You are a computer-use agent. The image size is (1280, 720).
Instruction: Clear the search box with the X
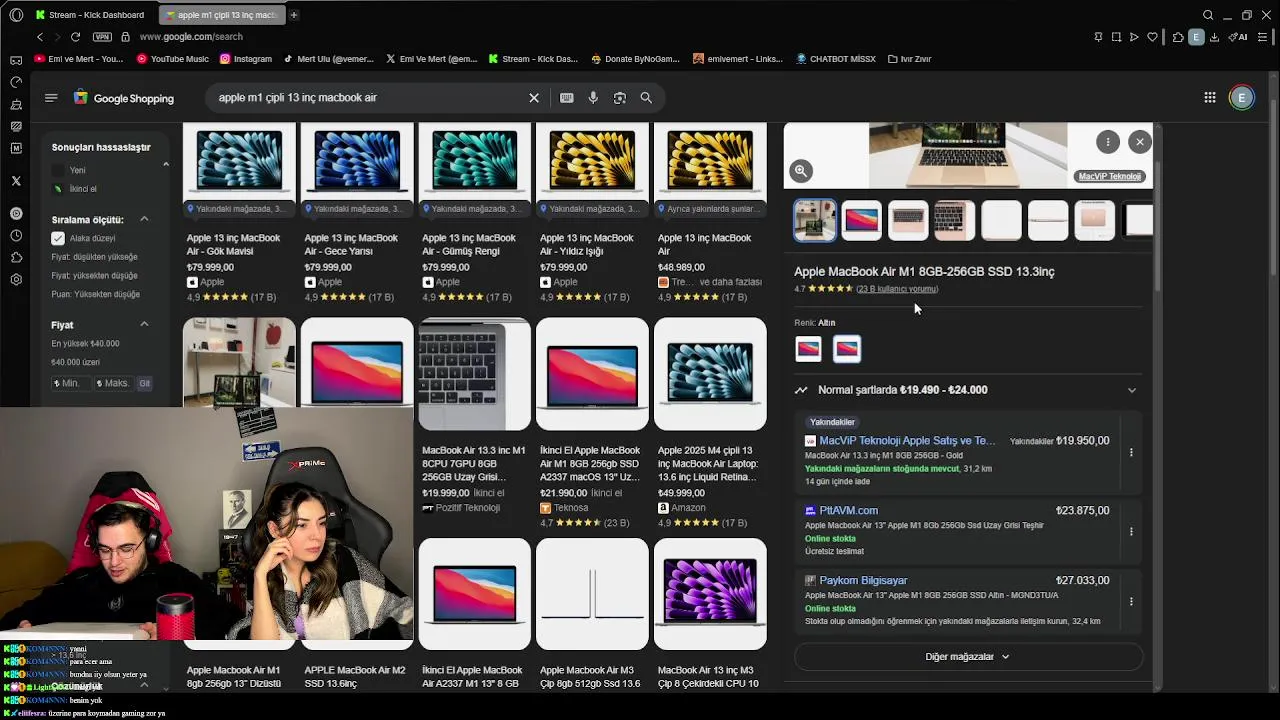pos(534,98)
